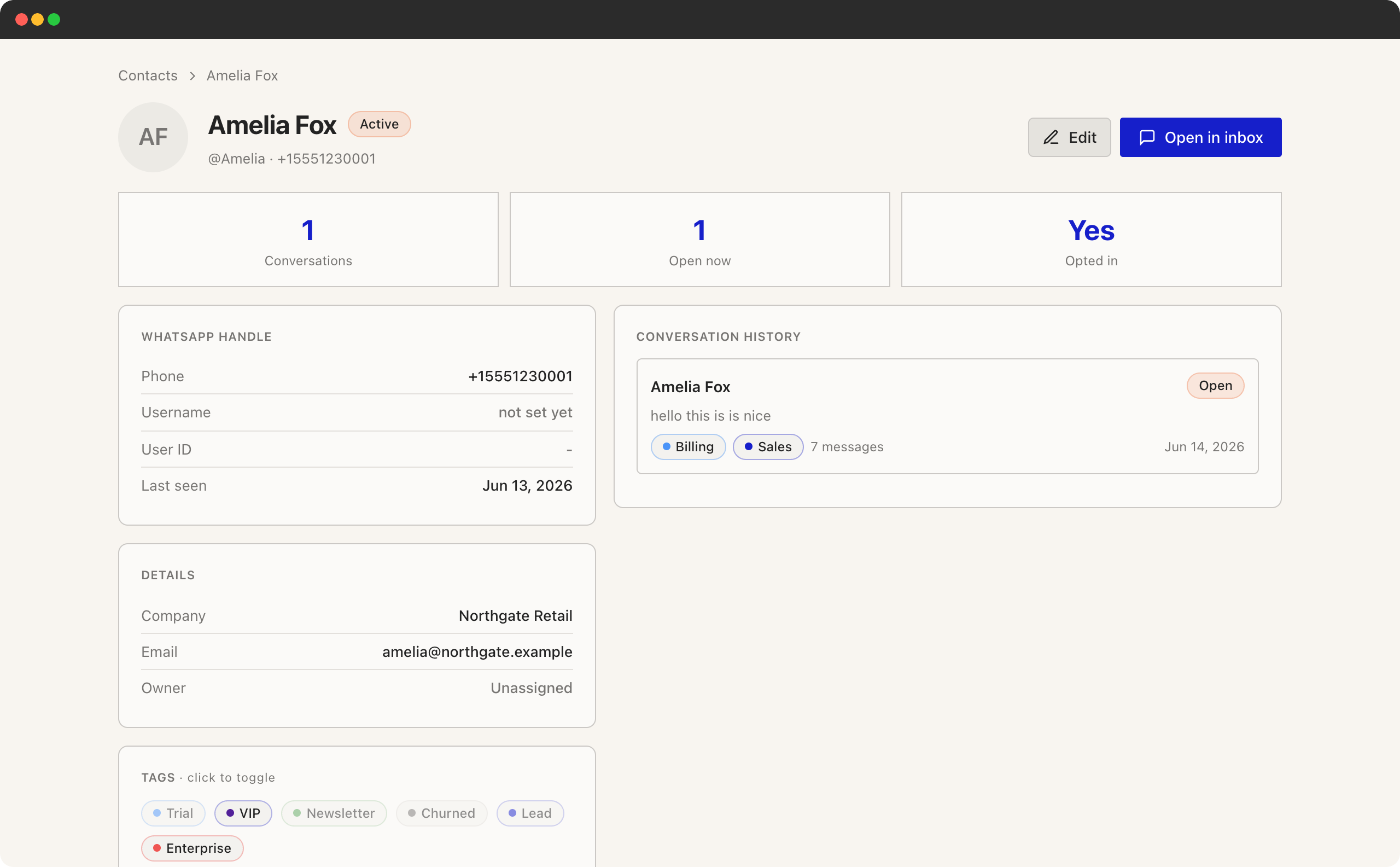This screenshot has width=1400, height=867.
Task: Click the Last seen date Jun 13, 2026
Action: click(x=527, y=486)
